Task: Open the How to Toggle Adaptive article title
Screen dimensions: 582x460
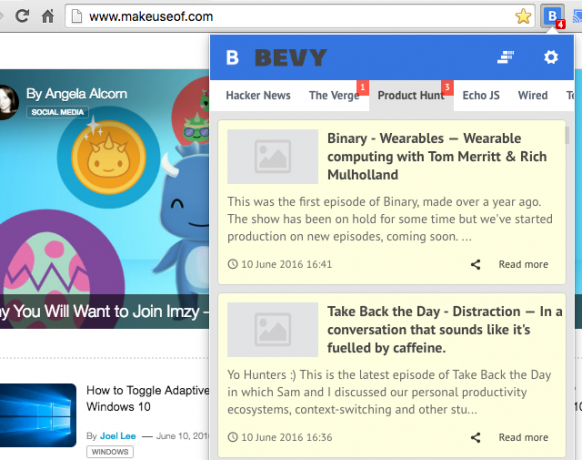Action: pyautogui.click(x=148, y=398)
